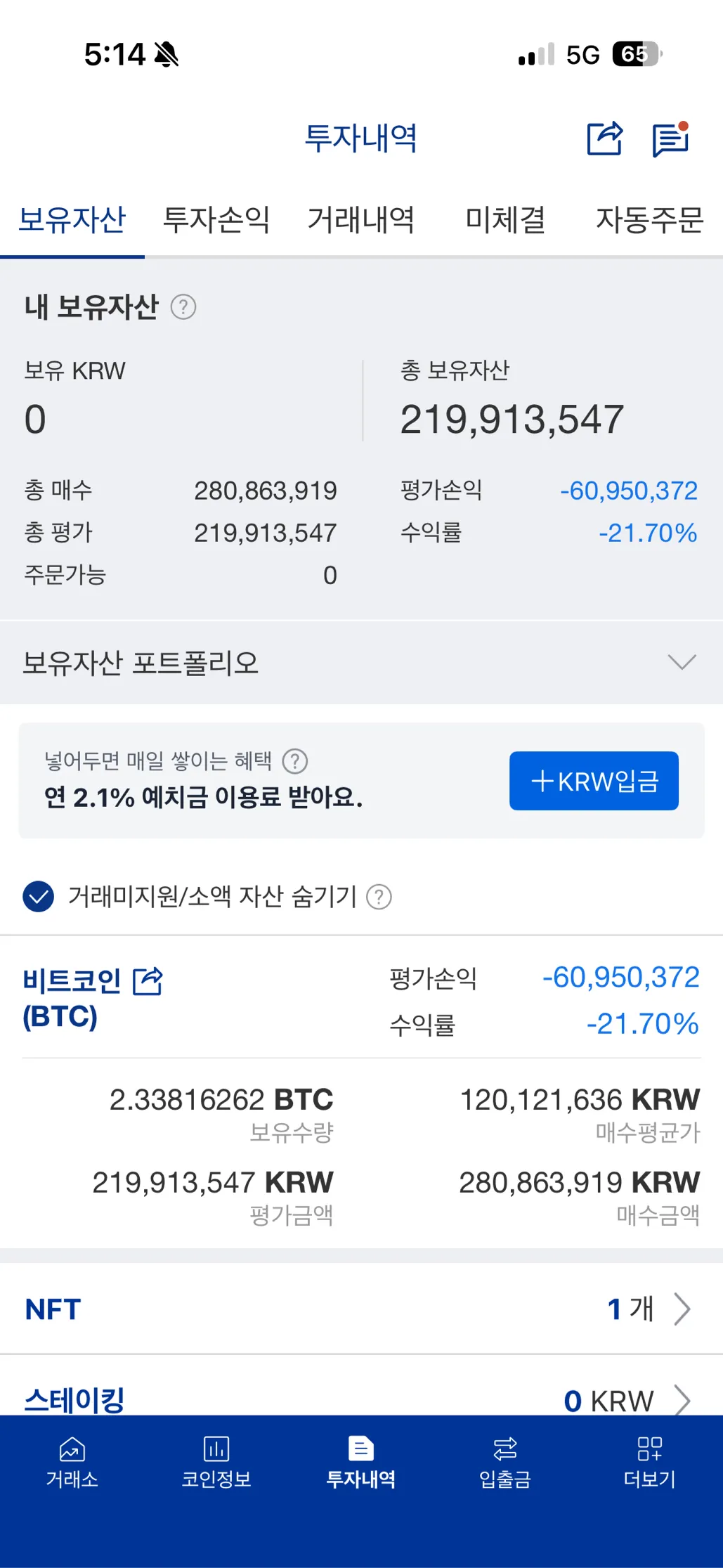Share Bitcoin holding via the 비트코인 share icon
The height and width of the screenshot is (1568, 723).
(148, 981)
